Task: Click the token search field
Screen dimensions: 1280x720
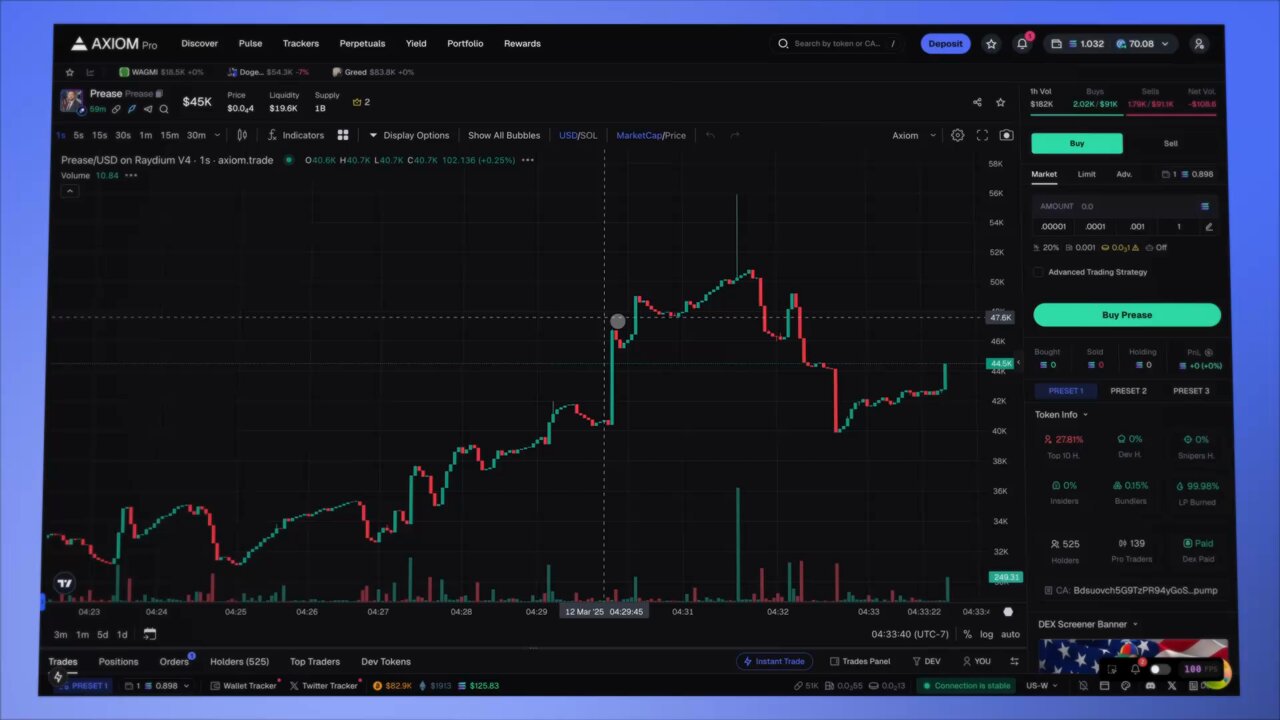Action: (837, 44)
